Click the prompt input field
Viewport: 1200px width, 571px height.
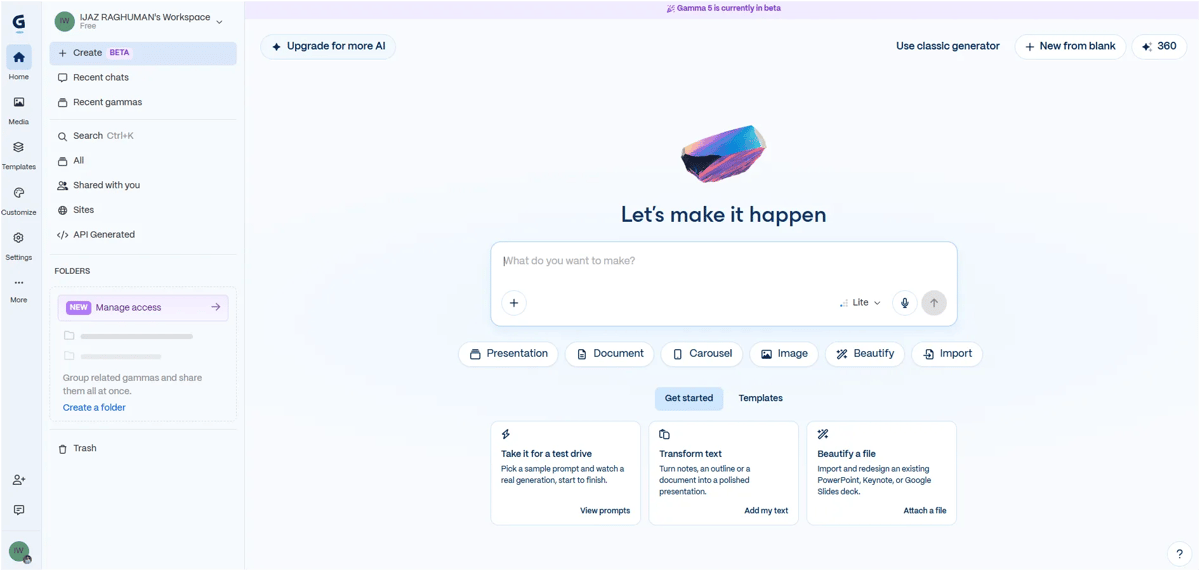724,262
